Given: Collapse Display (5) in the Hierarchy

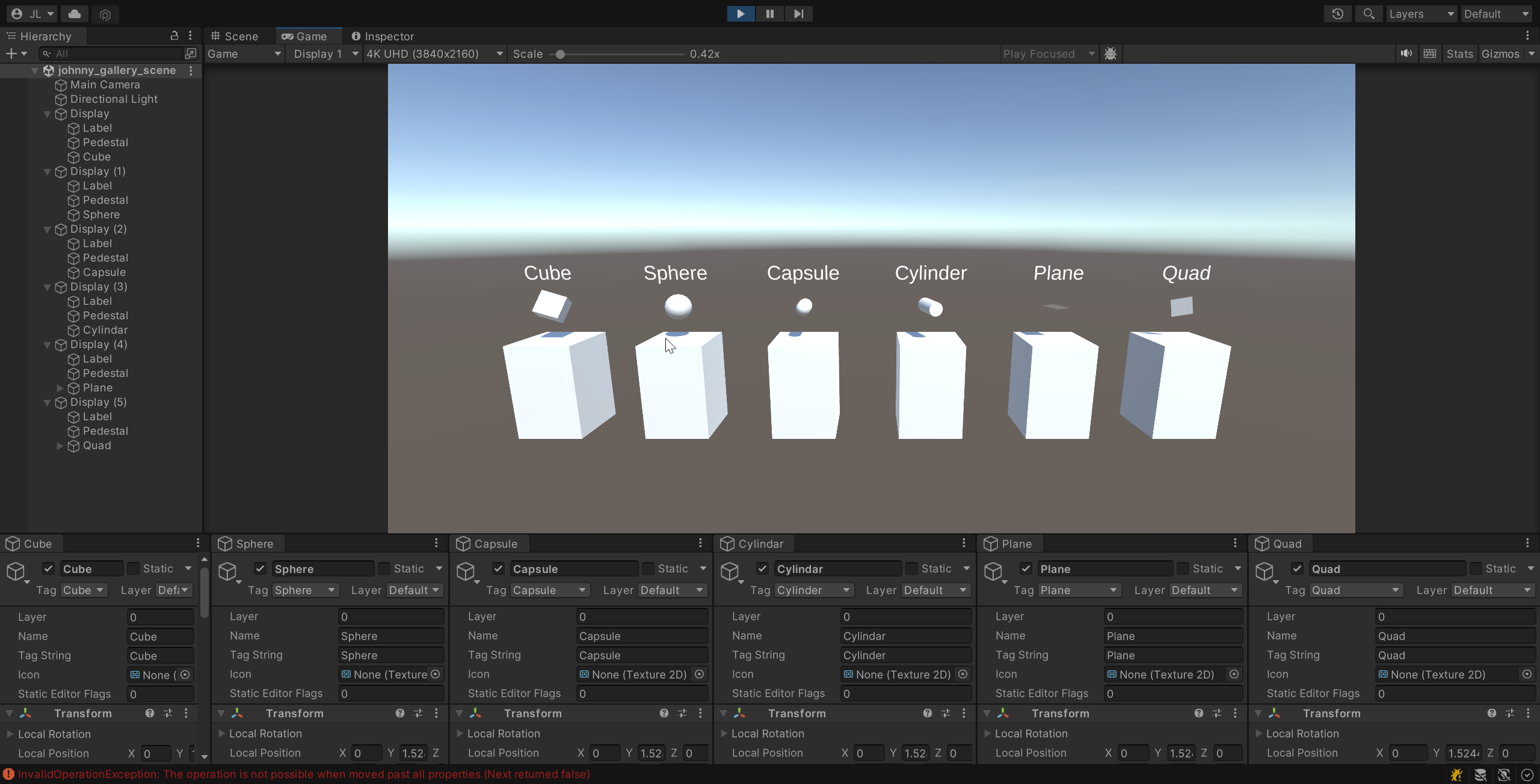Looking at the screenshot, I should pos(47,402).
